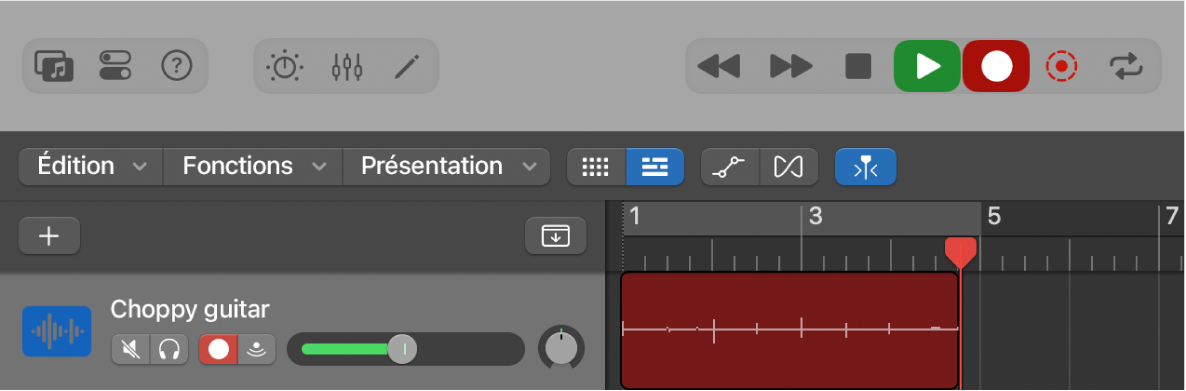
Task: Open the Mixer faders icon
Action: click(x=347, y=67)
